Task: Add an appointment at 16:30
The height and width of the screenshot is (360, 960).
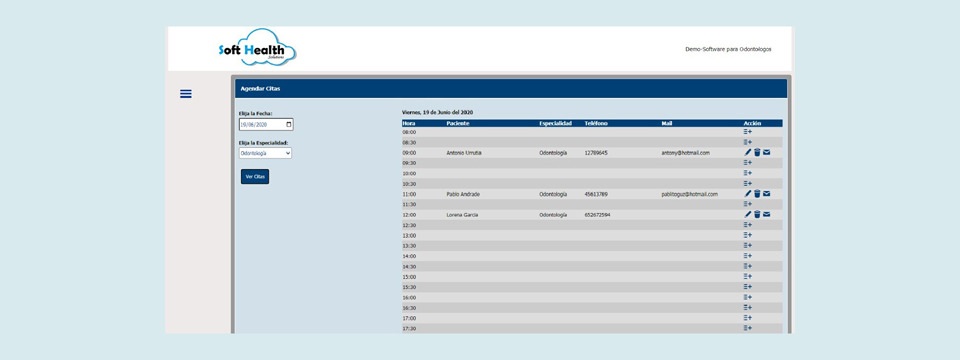Action: [x=748, y=307]
